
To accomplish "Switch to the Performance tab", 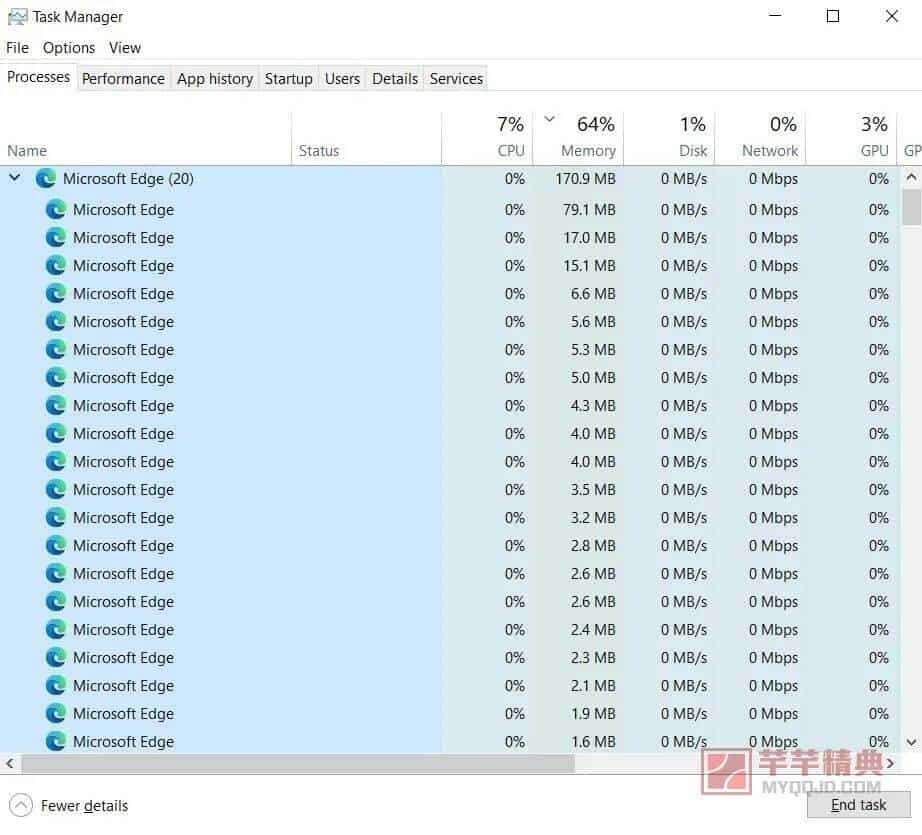I will pyautogui.click(x=123, y=79).
